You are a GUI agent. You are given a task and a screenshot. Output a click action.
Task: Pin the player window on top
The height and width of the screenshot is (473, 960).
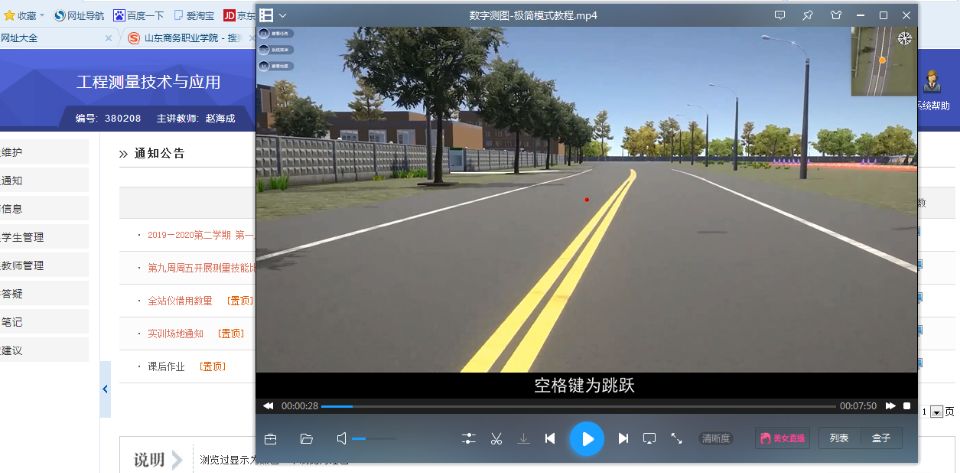(807, 15)
